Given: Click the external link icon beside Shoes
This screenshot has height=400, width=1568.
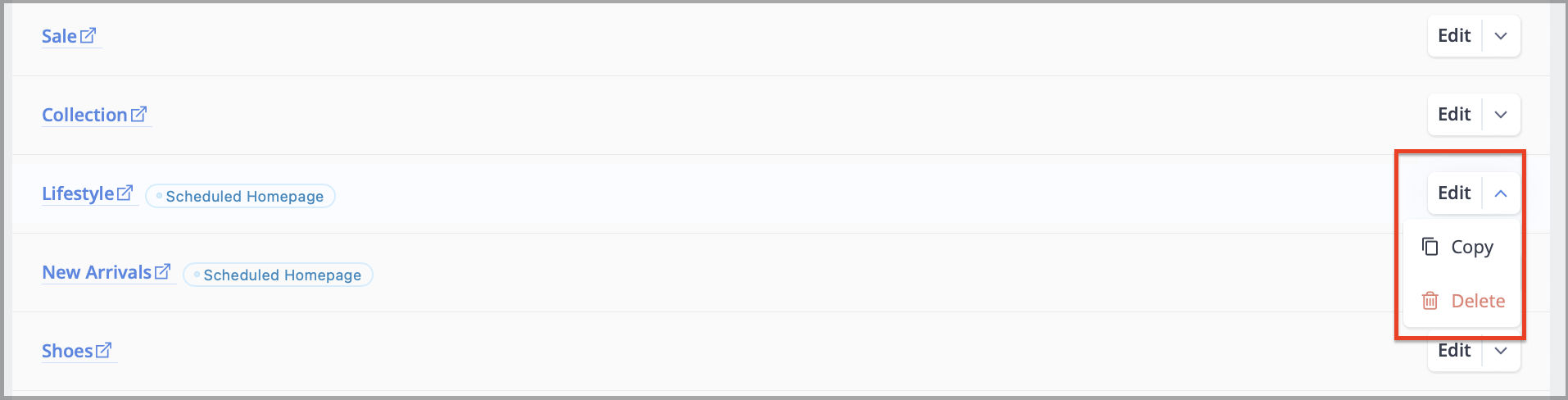Looking at the screenshot, I should click(103, 350).
